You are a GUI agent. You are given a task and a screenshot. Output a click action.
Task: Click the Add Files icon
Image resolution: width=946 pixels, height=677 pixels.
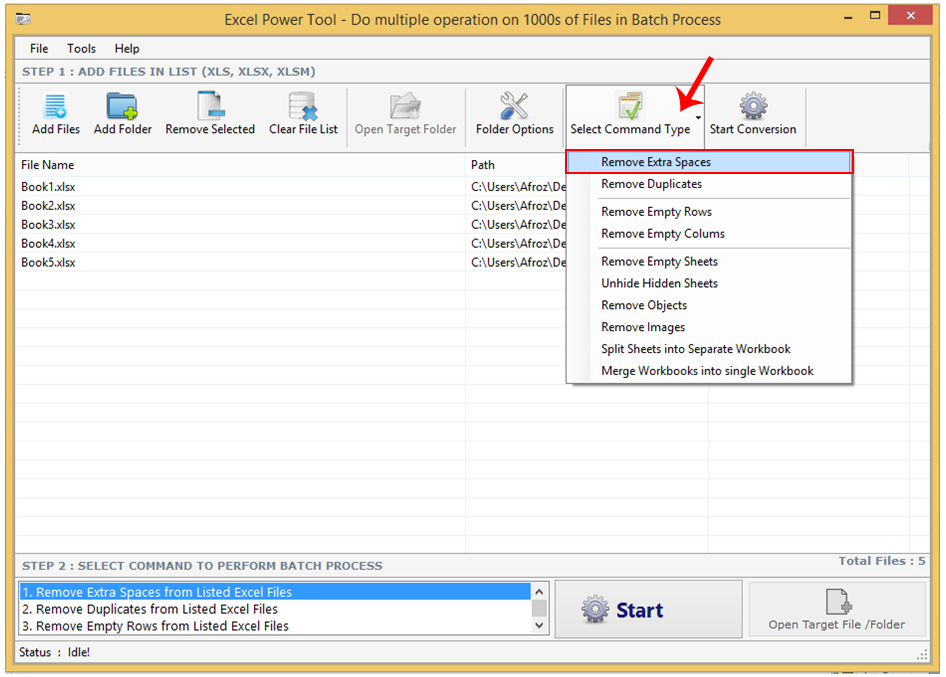(56, 106)
